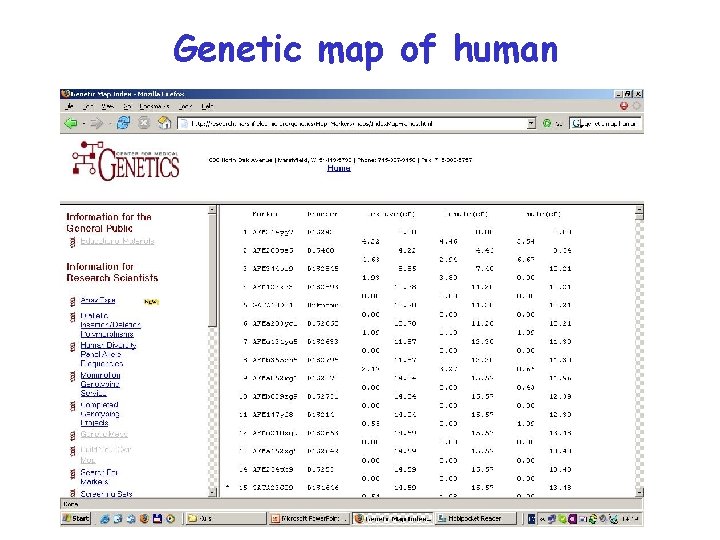Switch to the folder window taskbar button

pyautogui.click(x=226, y=518)
